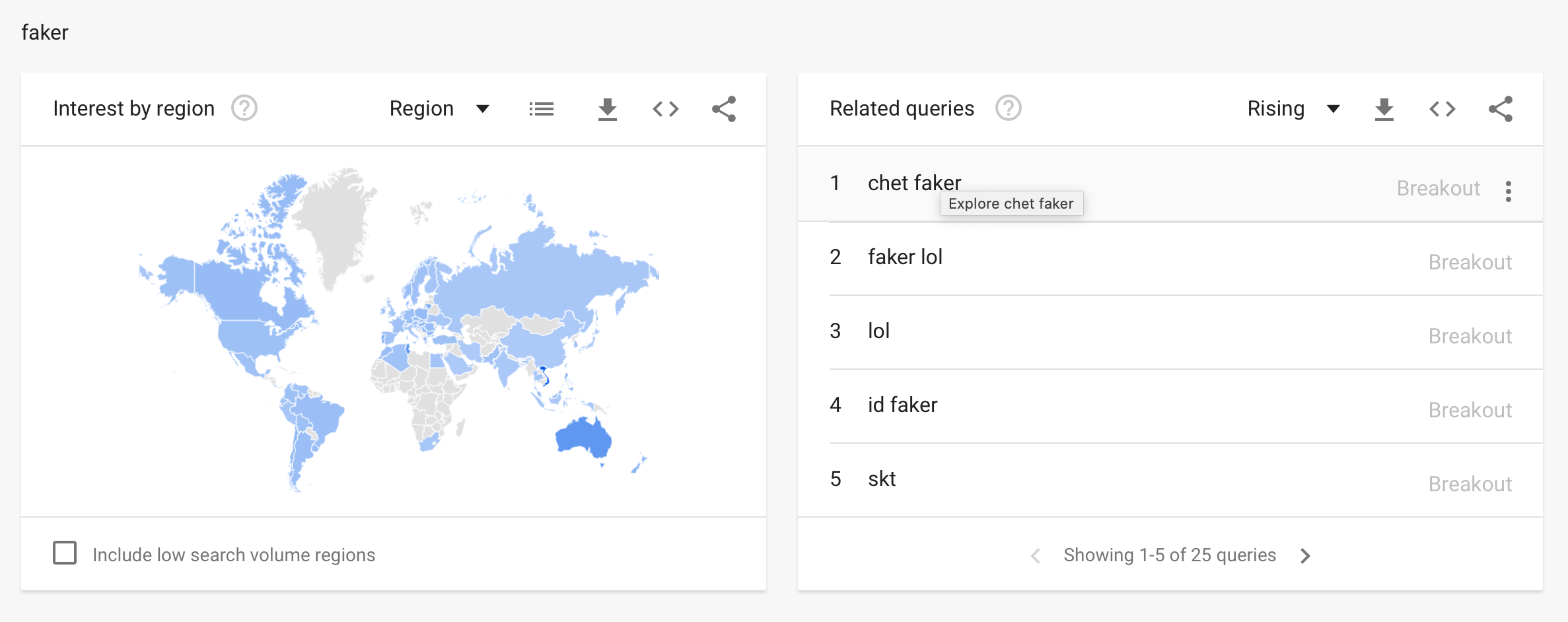
Task: Embed the Interest by region chart
Action: pos(665,109)
